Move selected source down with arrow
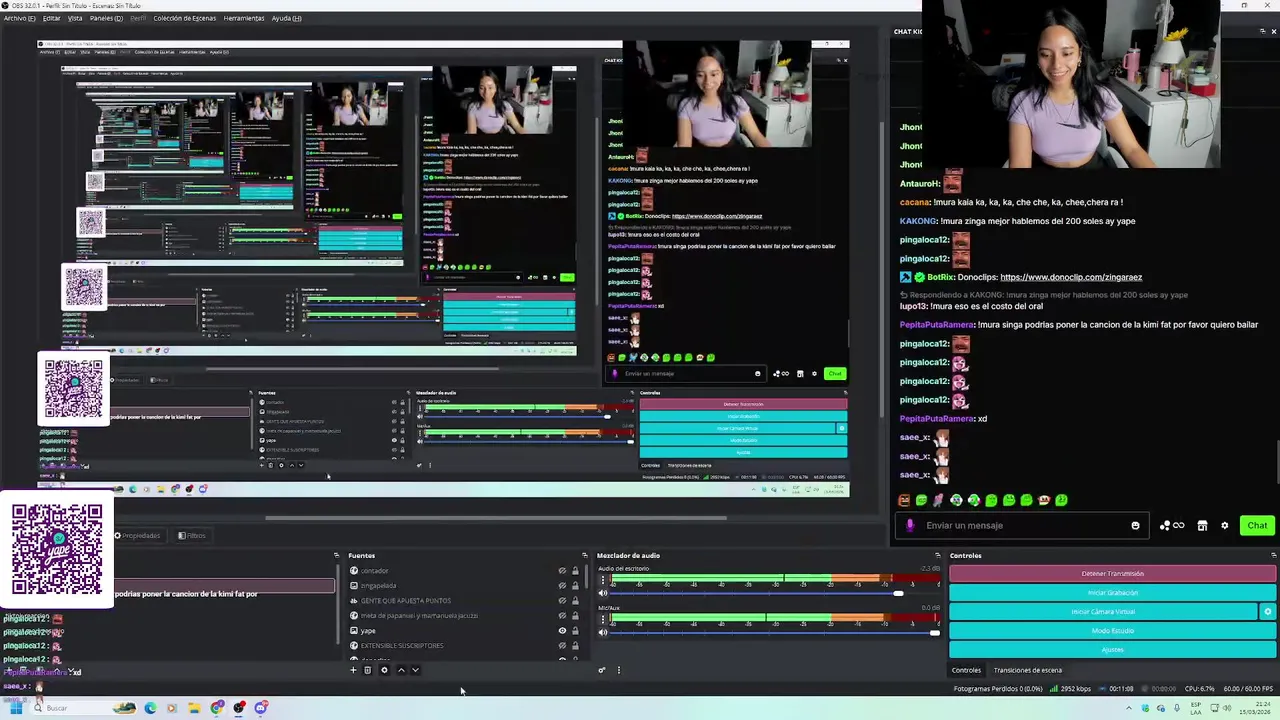 pyautogui.click(x=415, y=670)
